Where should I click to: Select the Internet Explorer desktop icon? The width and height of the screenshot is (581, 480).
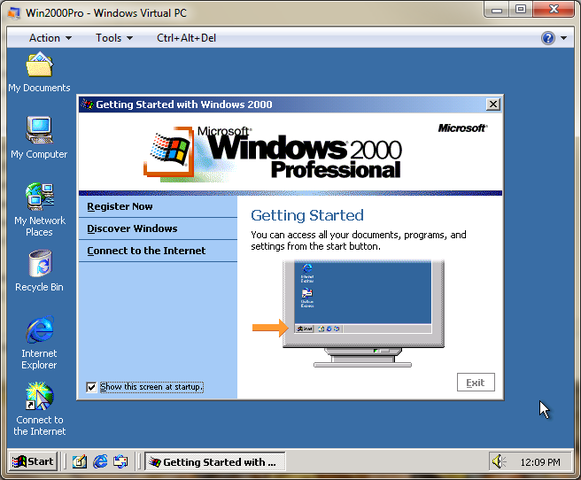[40, 342]
